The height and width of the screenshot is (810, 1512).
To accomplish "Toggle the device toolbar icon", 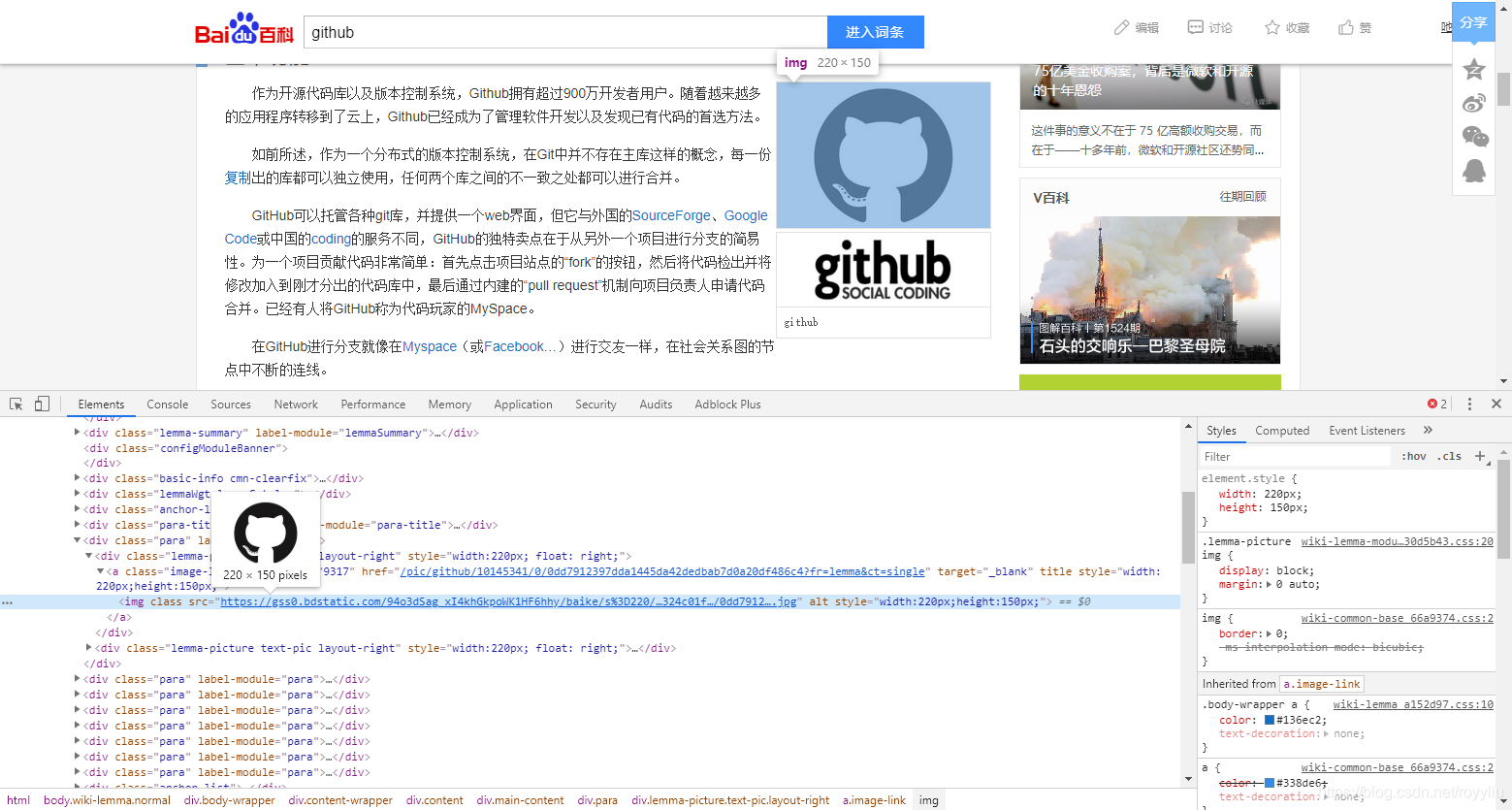I will point(42,404).
